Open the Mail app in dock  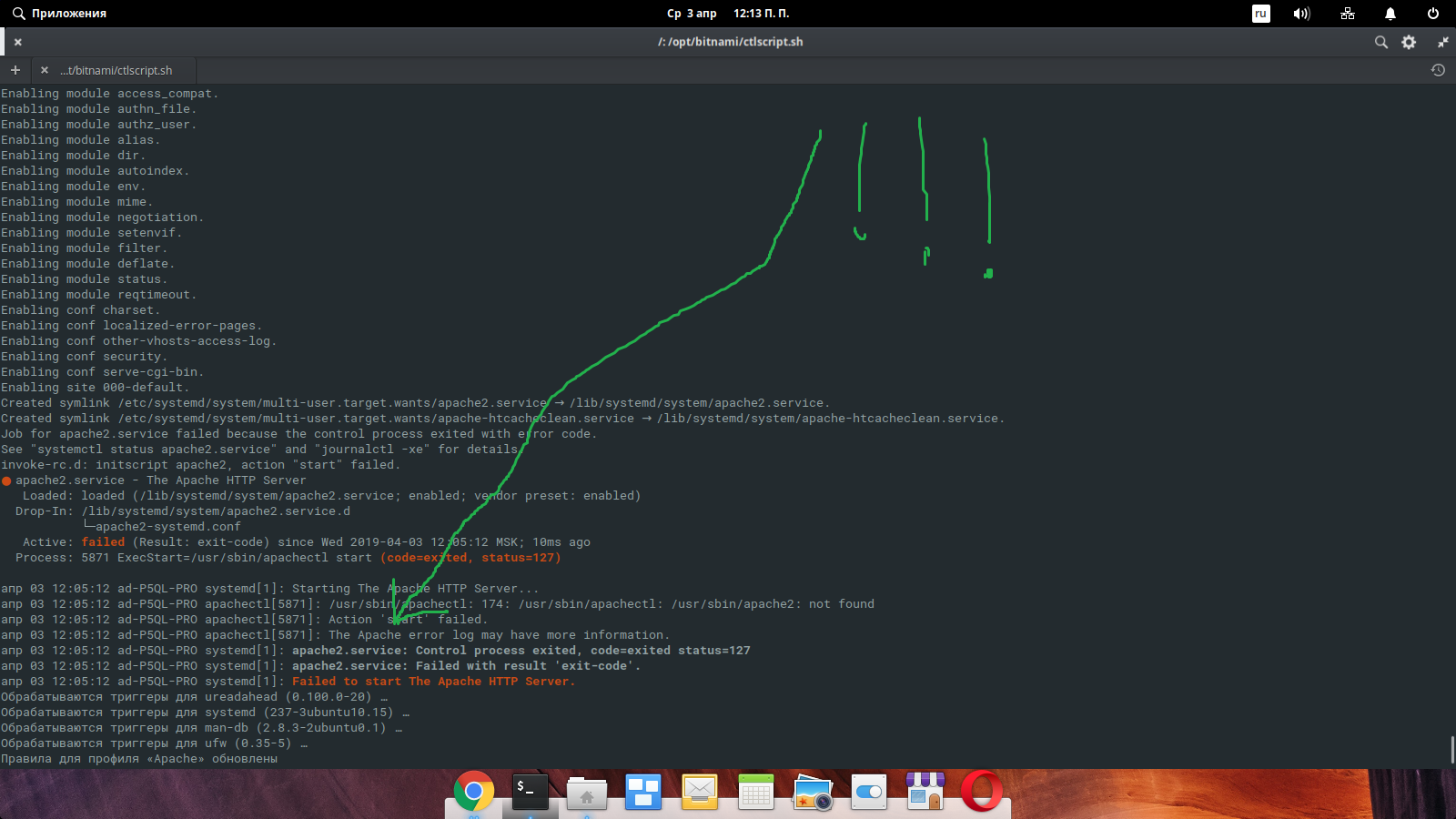coord(700,792)
